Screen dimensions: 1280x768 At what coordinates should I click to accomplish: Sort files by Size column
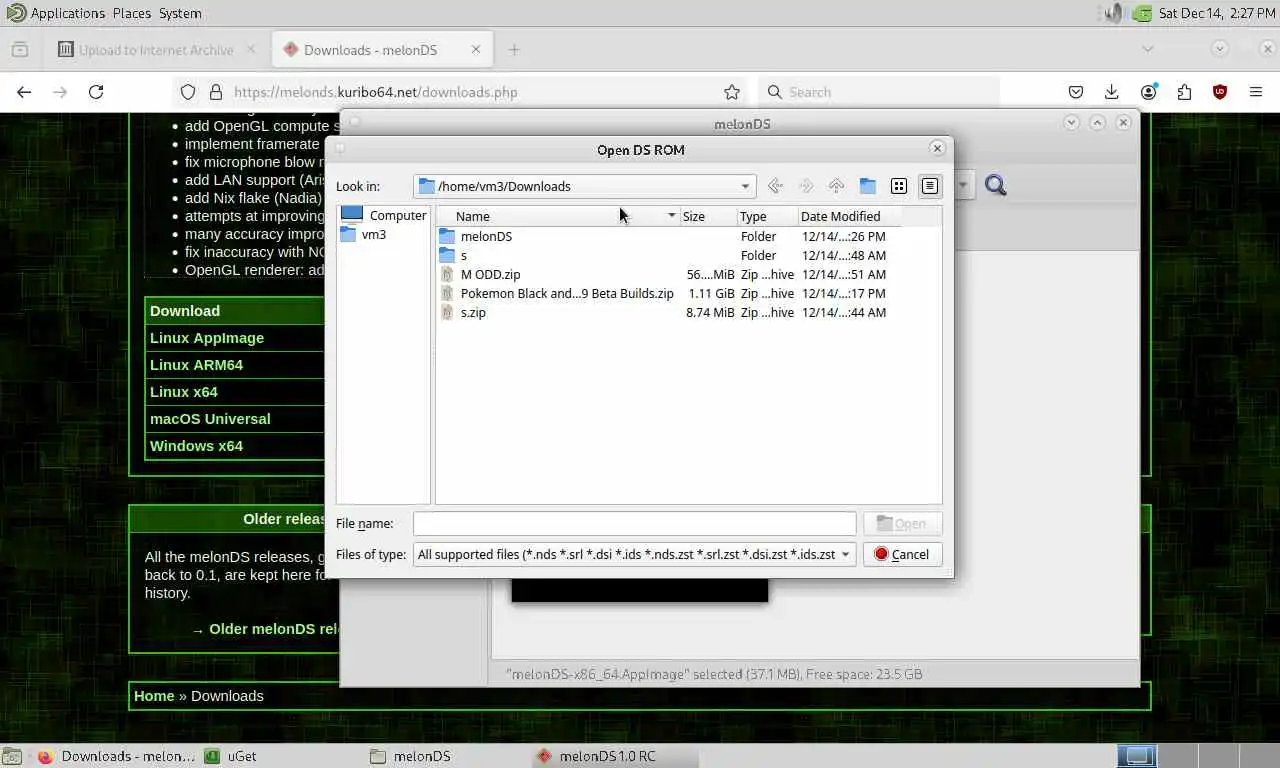coord(708,216)
